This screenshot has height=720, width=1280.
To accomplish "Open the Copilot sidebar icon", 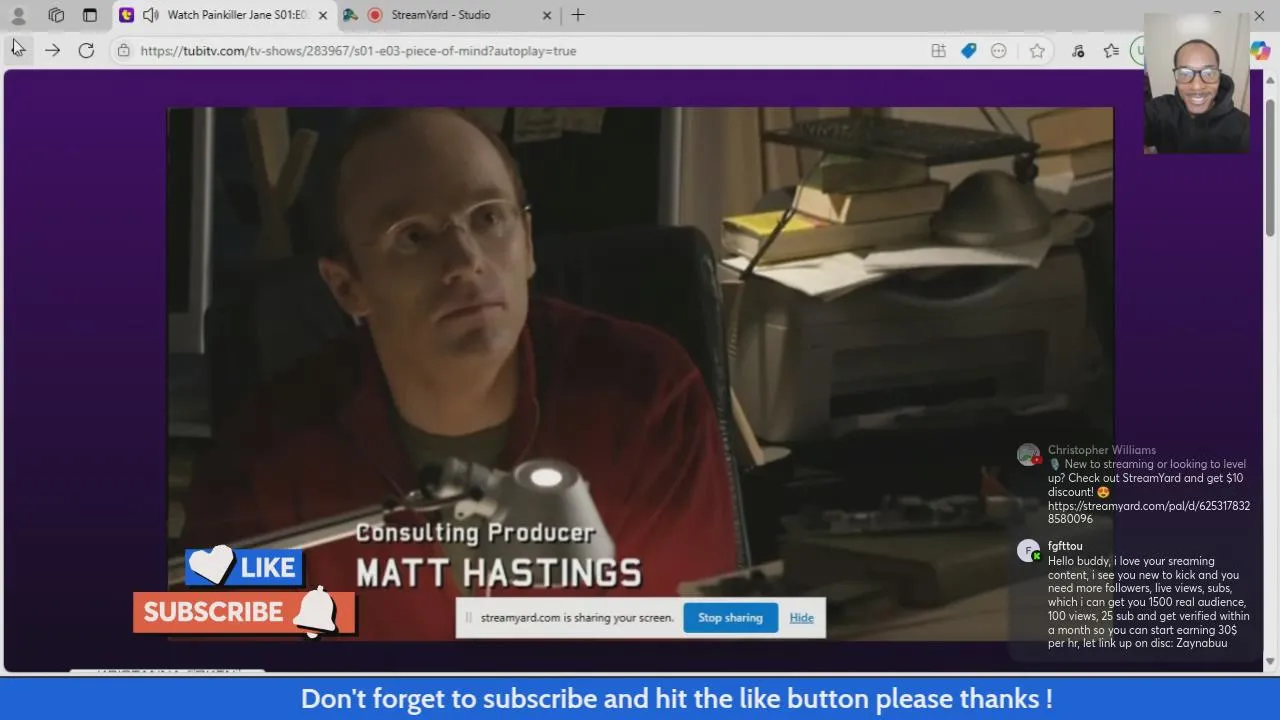I will point(1261,50).
